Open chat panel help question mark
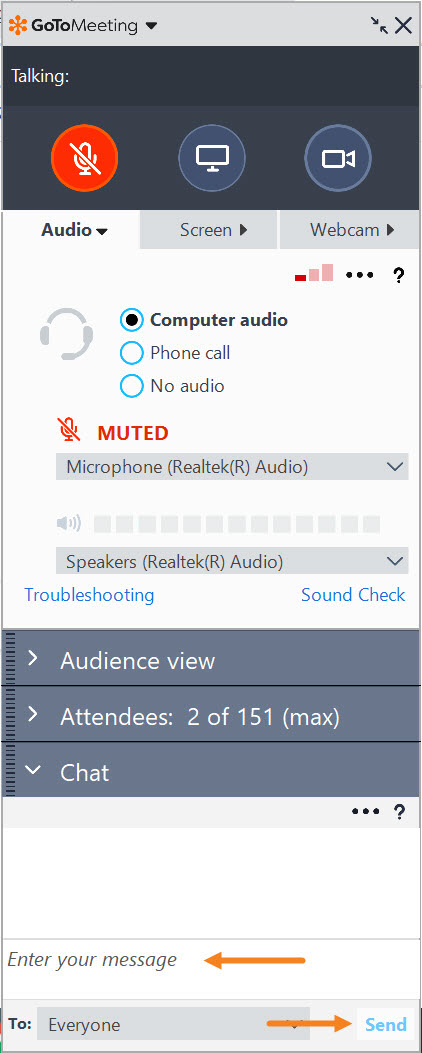Viewport: 422px width, 1053px height. coord(399,812)
